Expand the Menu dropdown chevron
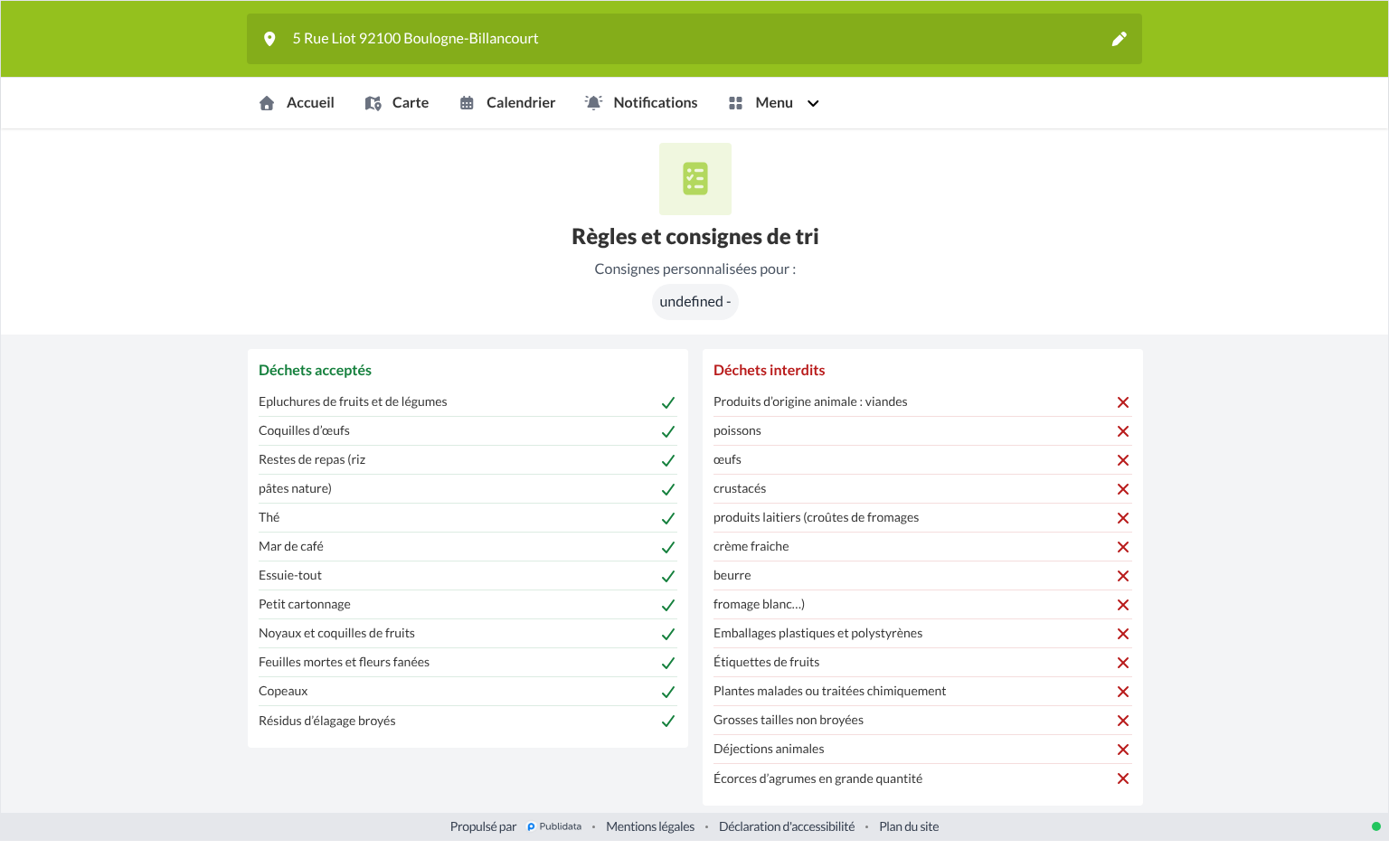 tap(813, 103)
